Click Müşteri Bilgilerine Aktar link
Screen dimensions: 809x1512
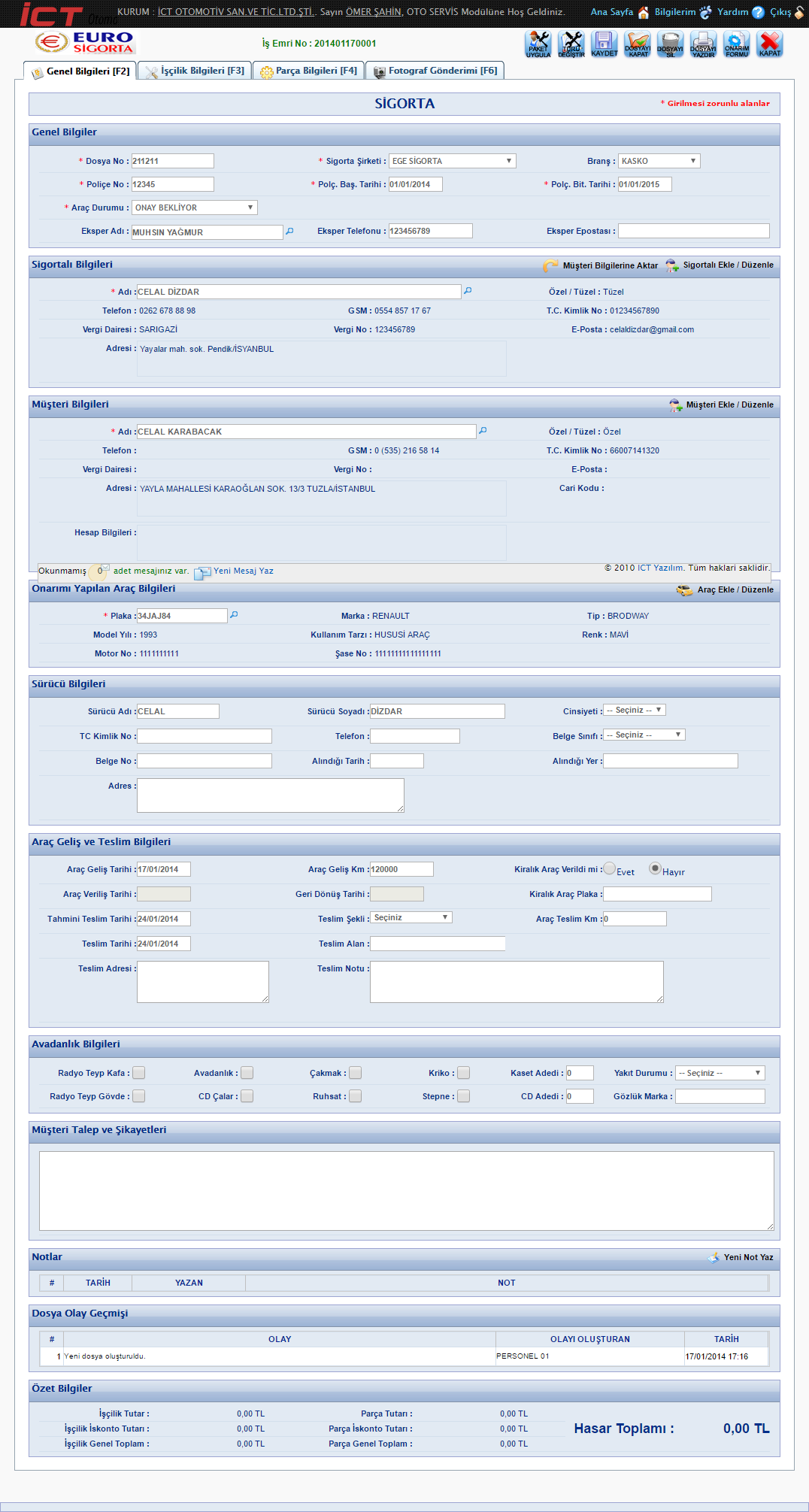click(x=609, y=265)
